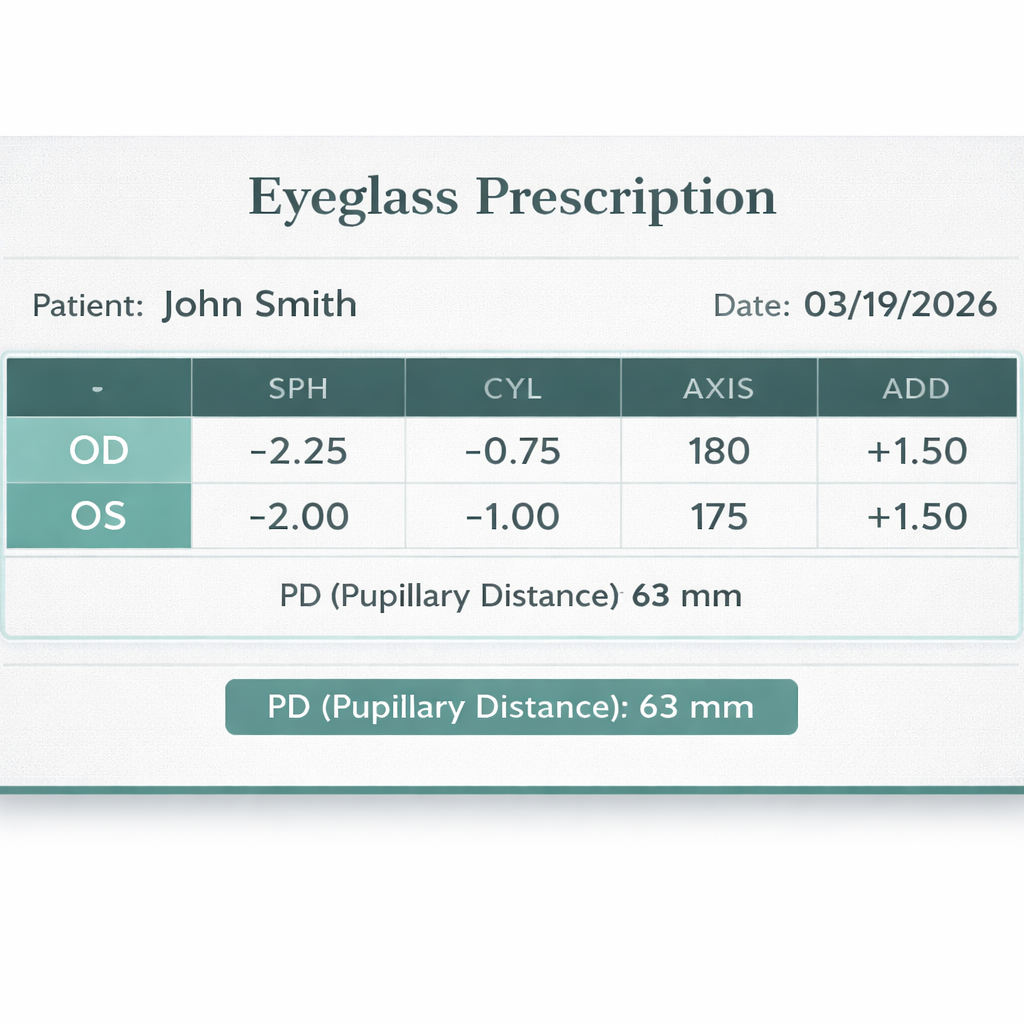Select the OS row label

click(x=99, y=516)
